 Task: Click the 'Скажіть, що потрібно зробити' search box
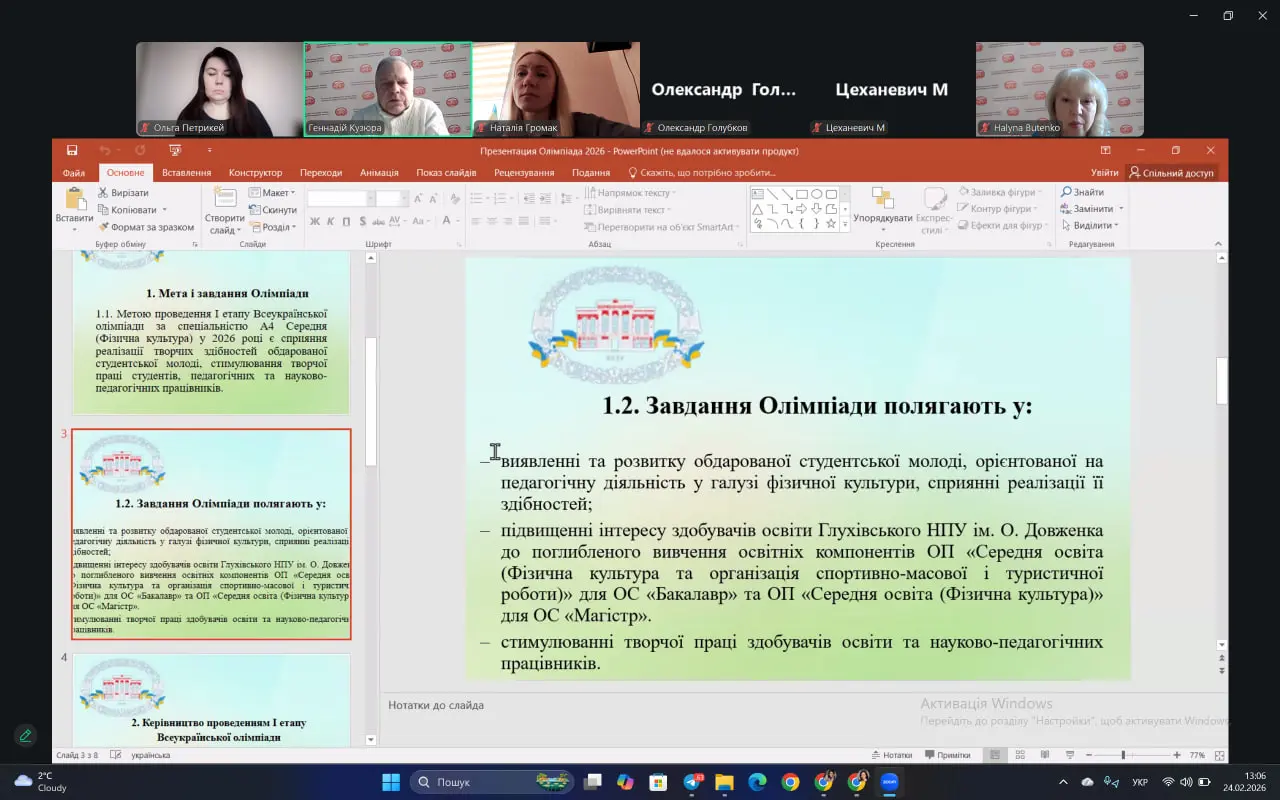point(700,173)
